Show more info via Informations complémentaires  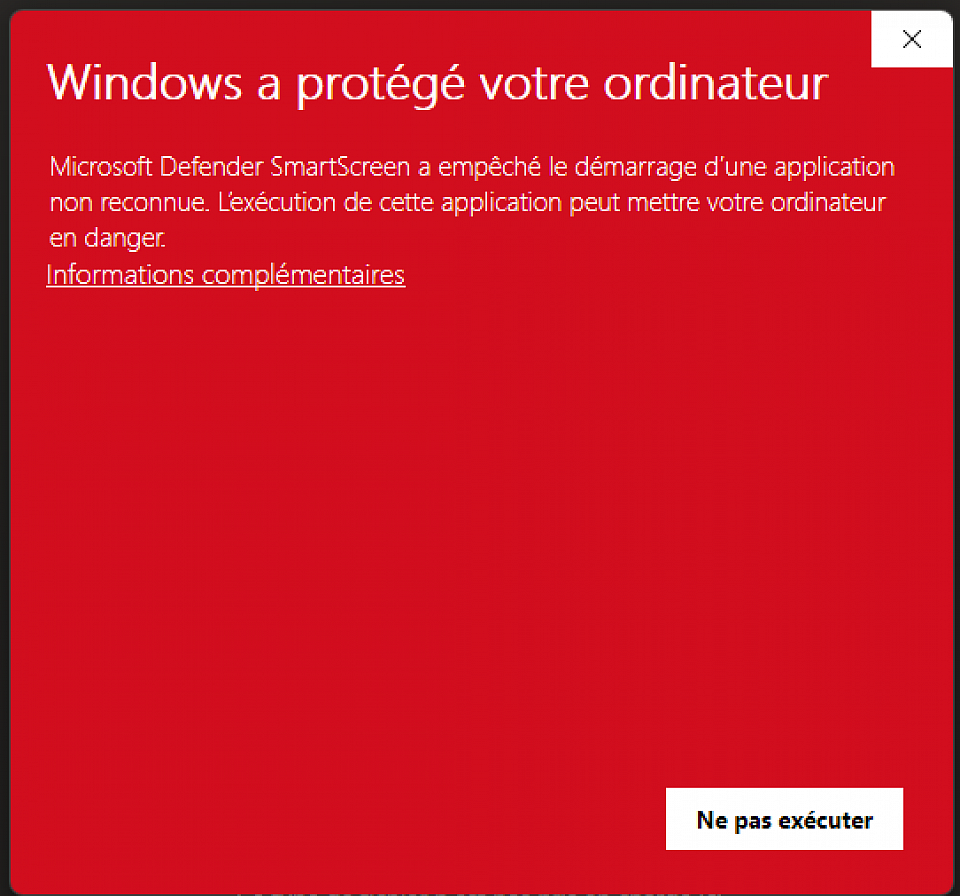pyautogui.click(x=225, y=275)
